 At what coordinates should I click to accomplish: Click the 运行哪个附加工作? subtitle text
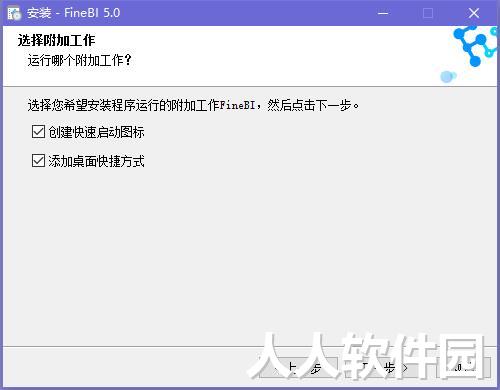coord(80,61)
